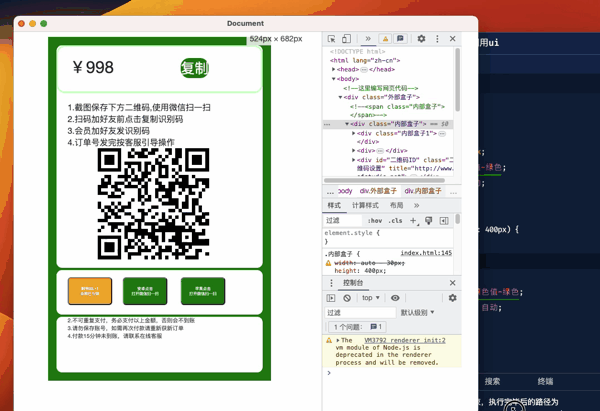Open the console drawer three-dot menu
This screenshot has width=600, height=411.
coord(331,283)
